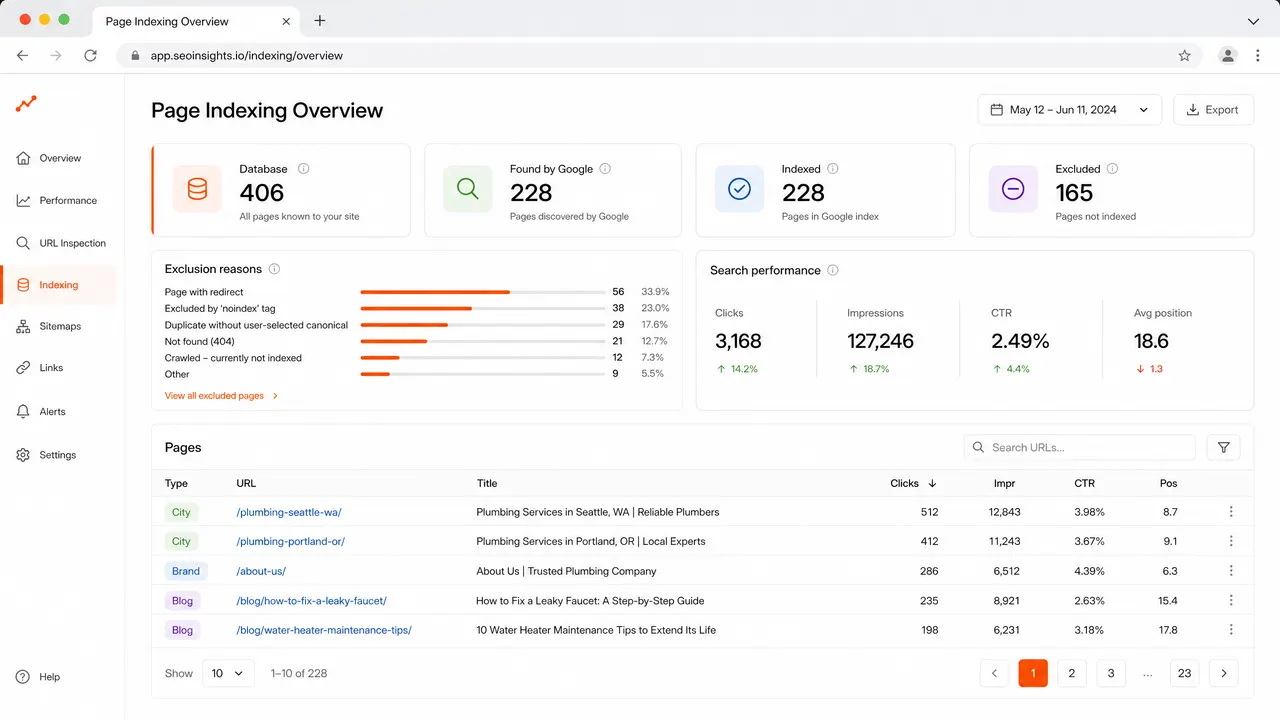Open URL Inspection page
Image resolution: width=1280 pixels, height=720 pixels.
(x=58, y=243)
